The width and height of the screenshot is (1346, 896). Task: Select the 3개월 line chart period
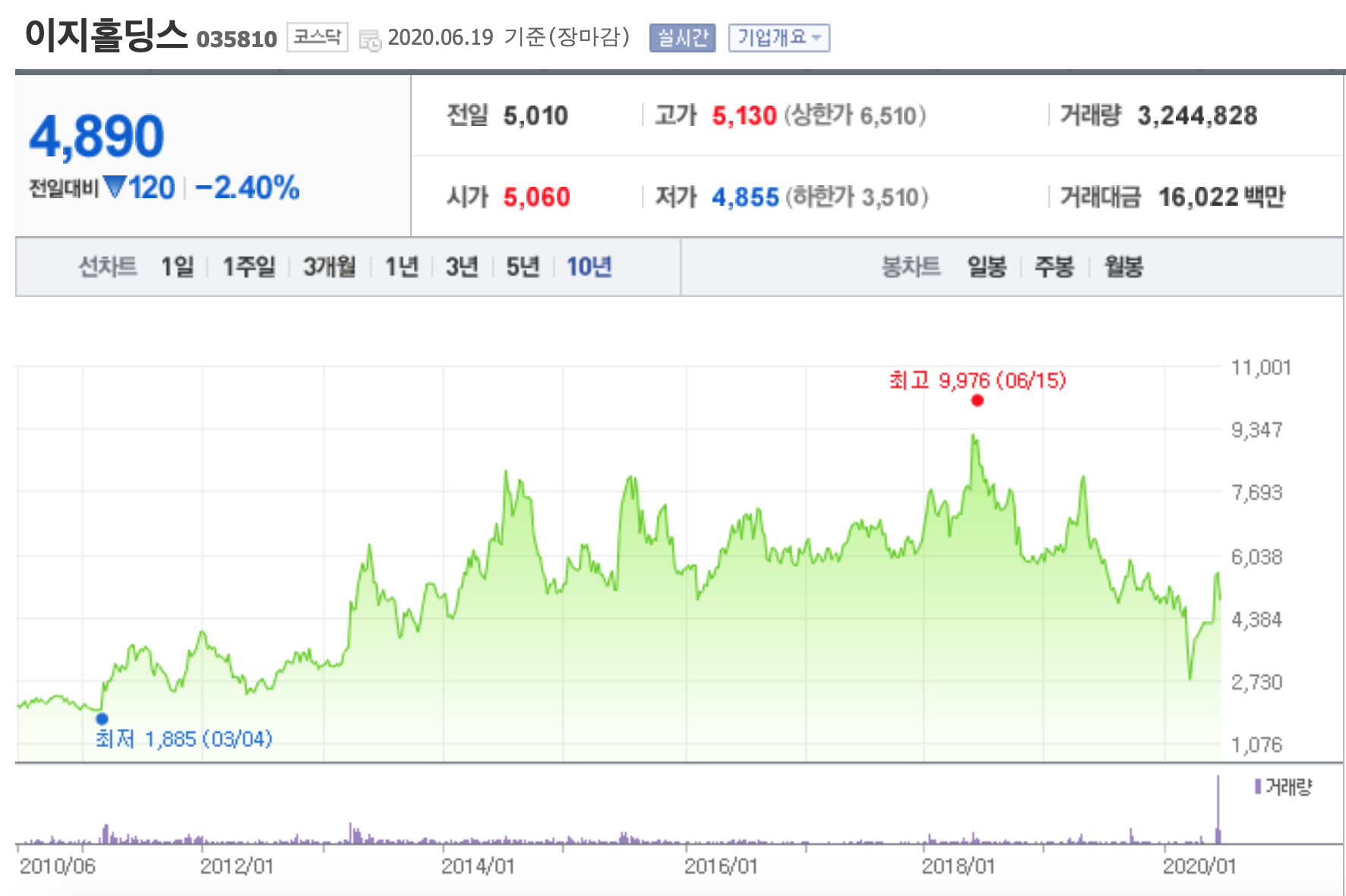click(x=330, y=267)
